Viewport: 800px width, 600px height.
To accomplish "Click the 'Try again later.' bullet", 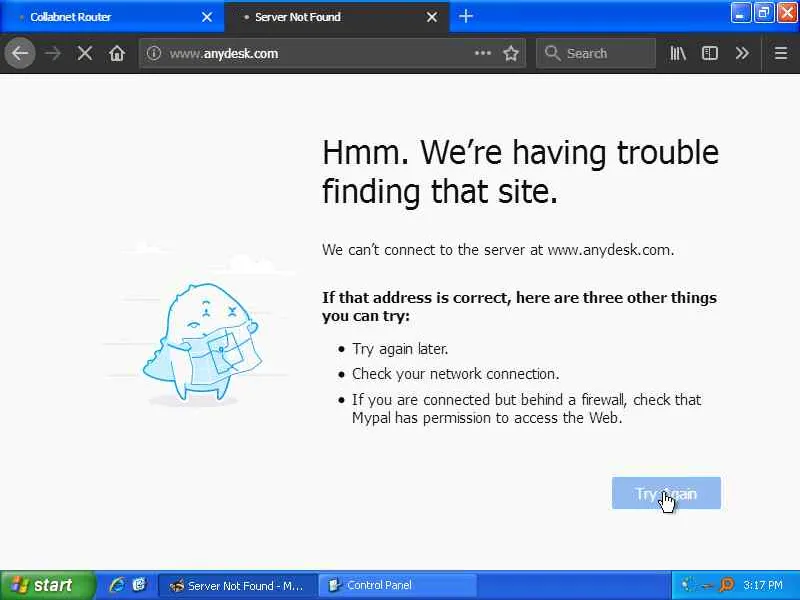I will pos(400,349).
